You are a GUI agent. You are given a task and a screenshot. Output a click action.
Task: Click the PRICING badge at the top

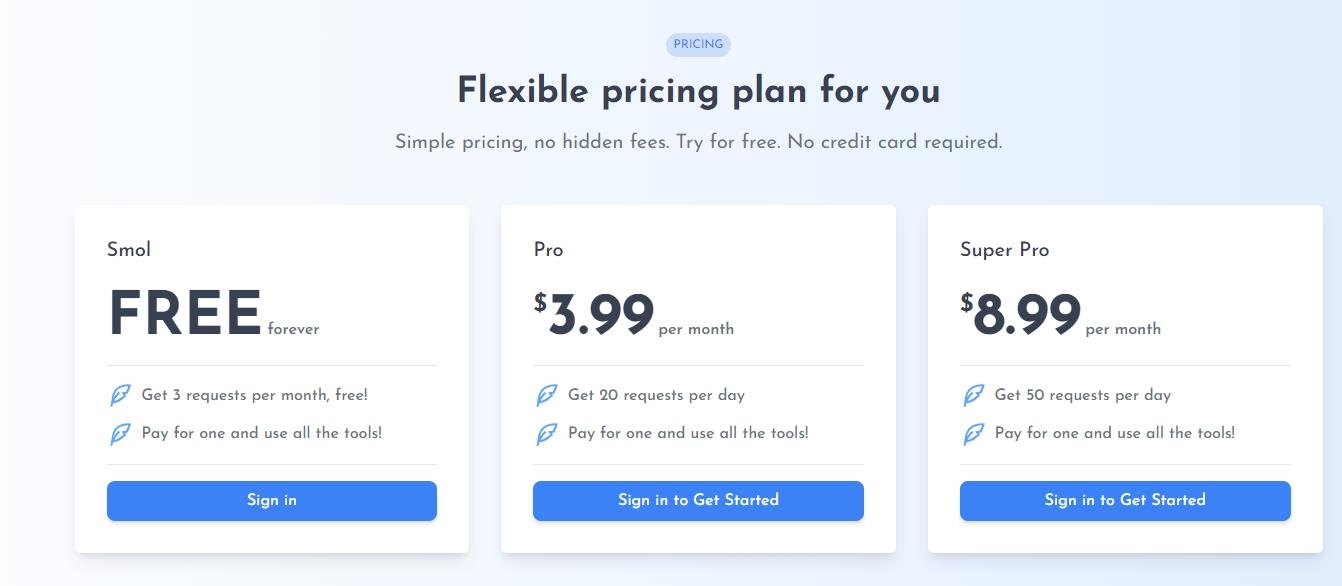click(698, 44)
